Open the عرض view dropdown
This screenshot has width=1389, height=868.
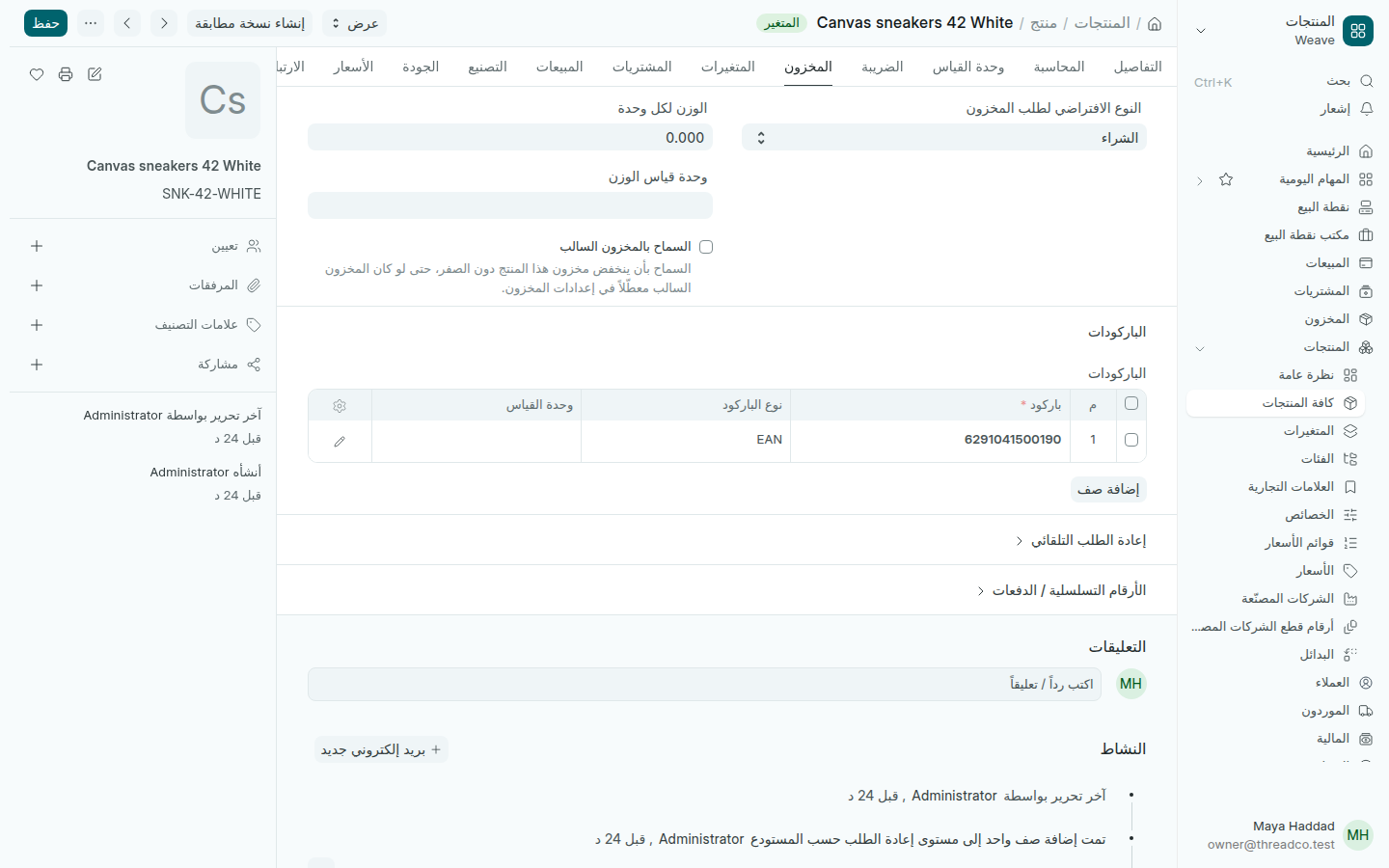(x=354, y=23)
